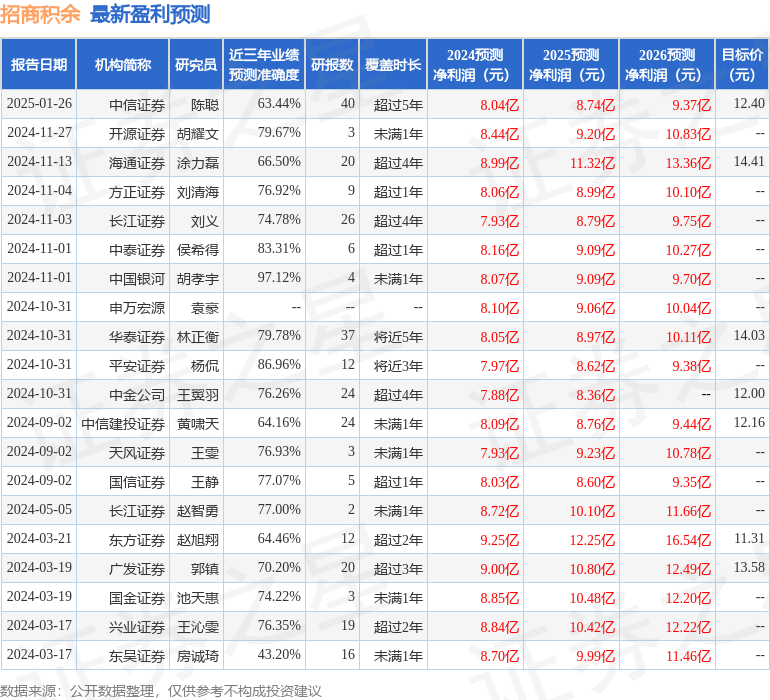770x700 pixels.
Task: Click 中信建投证券 in the table
Action: [x=123, y=424]
